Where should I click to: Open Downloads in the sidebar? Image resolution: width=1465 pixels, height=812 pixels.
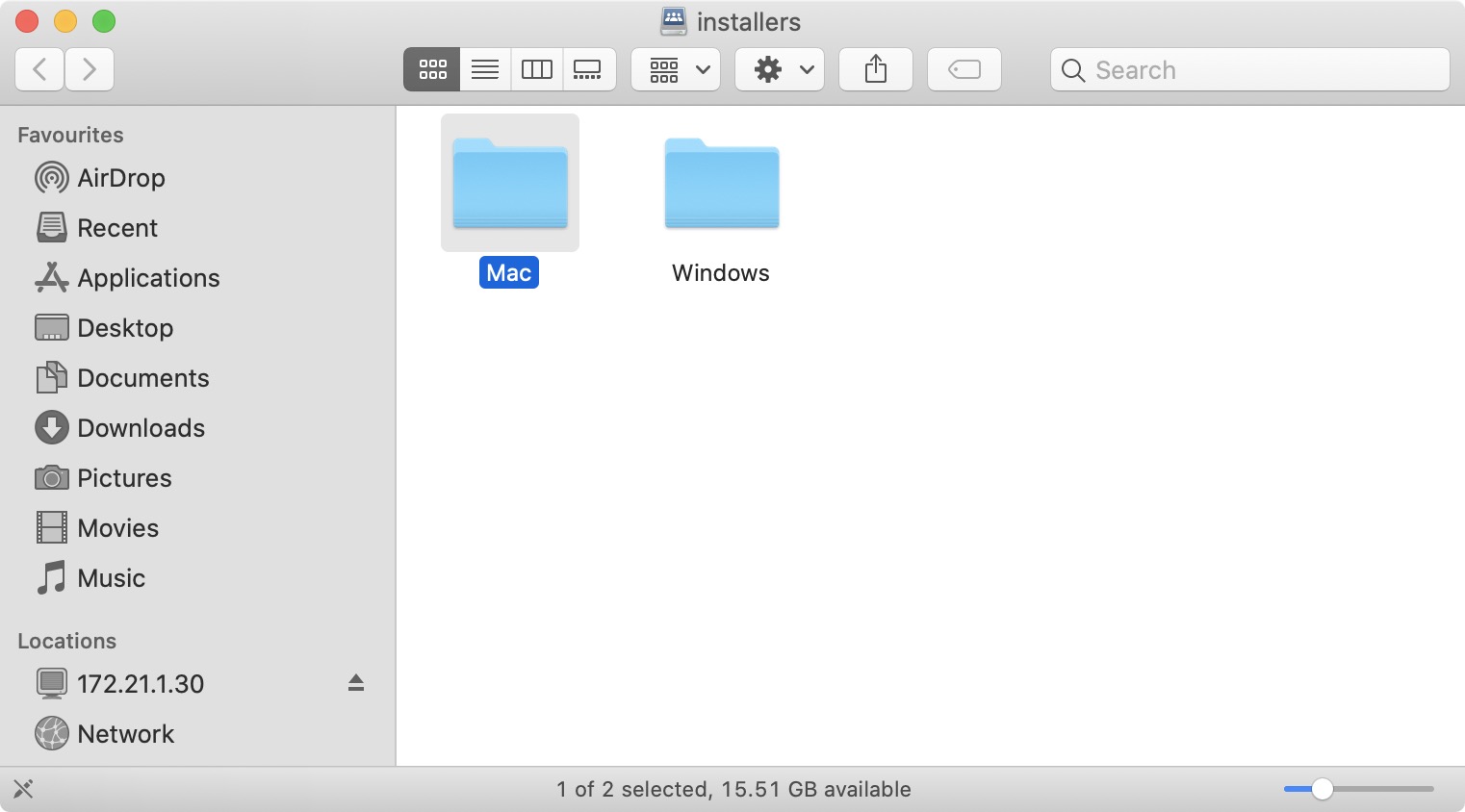pyautogui.click(x=197, y=428)
